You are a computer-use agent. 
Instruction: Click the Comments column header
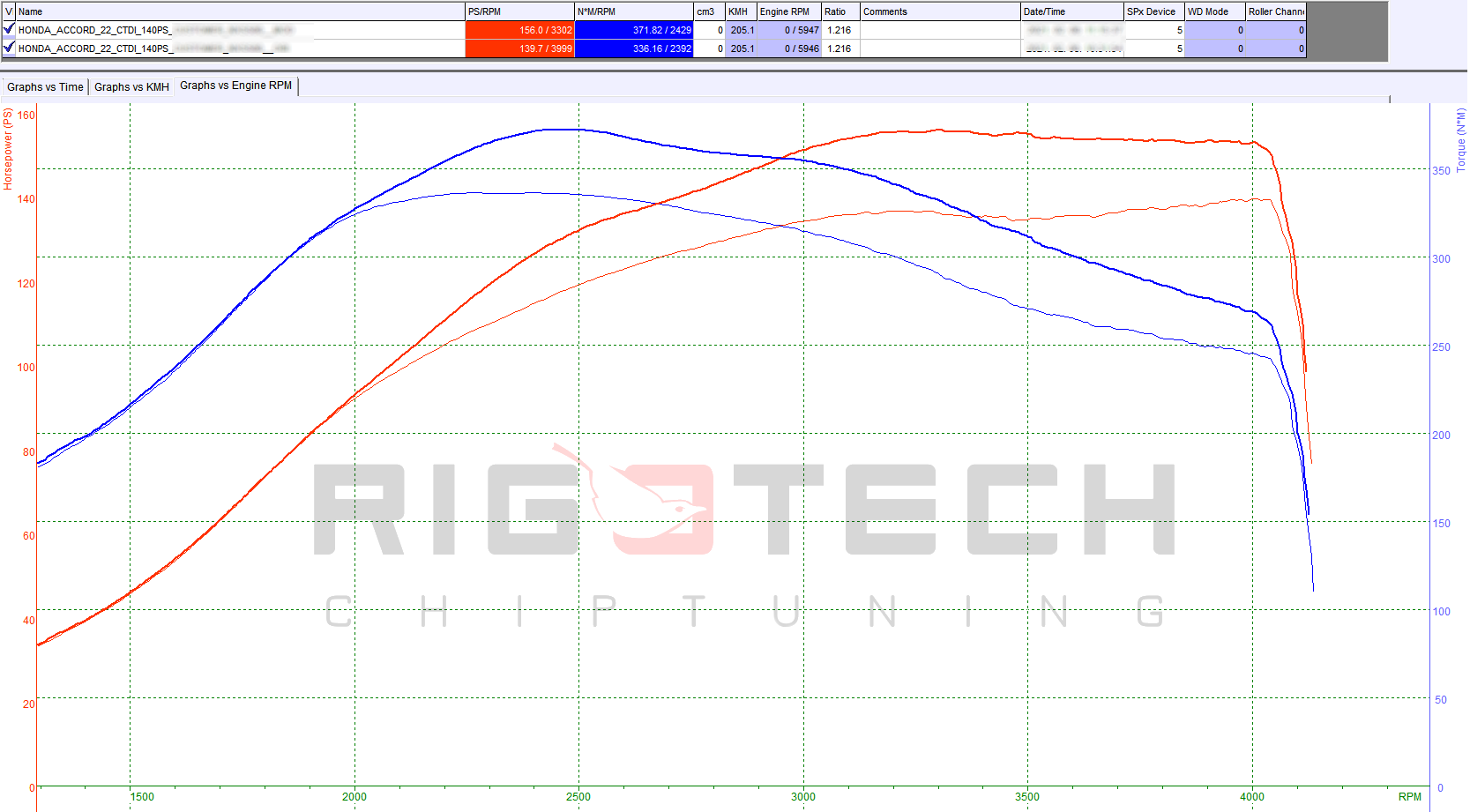tap(940, 11)
